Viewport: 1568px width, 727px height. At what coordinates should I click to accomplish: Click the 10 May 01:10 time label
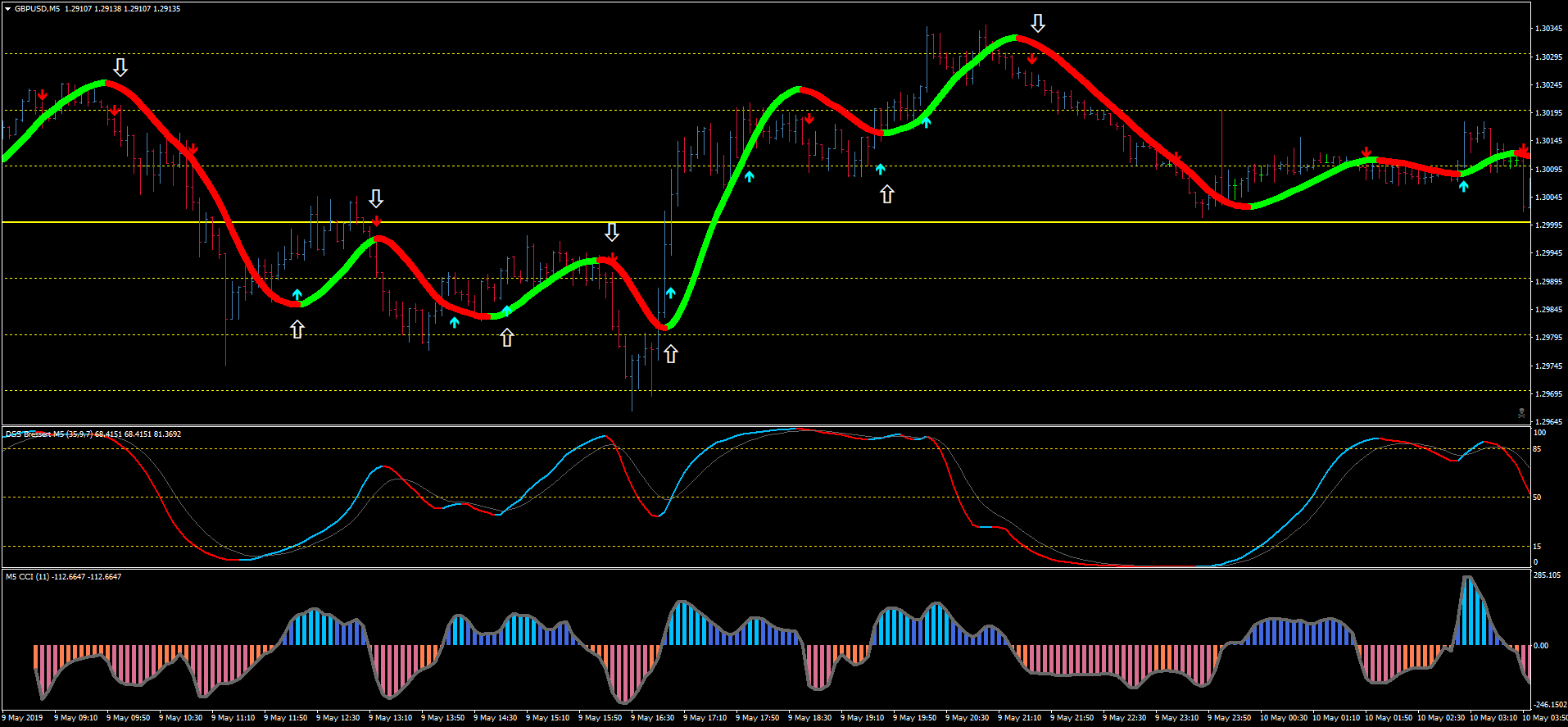1336,718
